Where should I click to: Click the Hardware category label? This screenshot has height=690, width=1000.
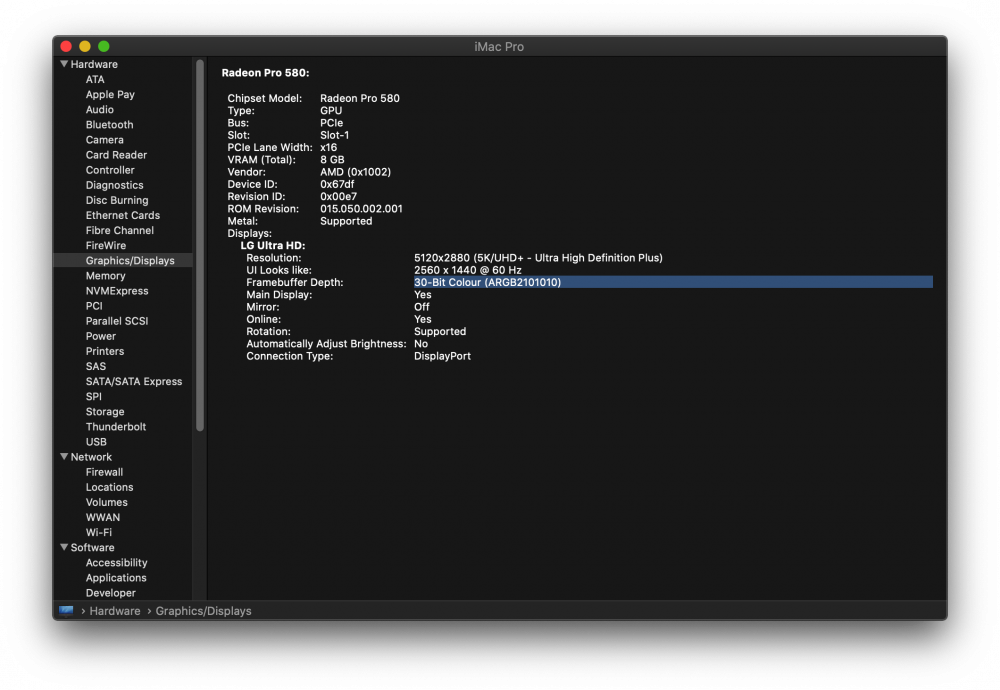[94, 64]
